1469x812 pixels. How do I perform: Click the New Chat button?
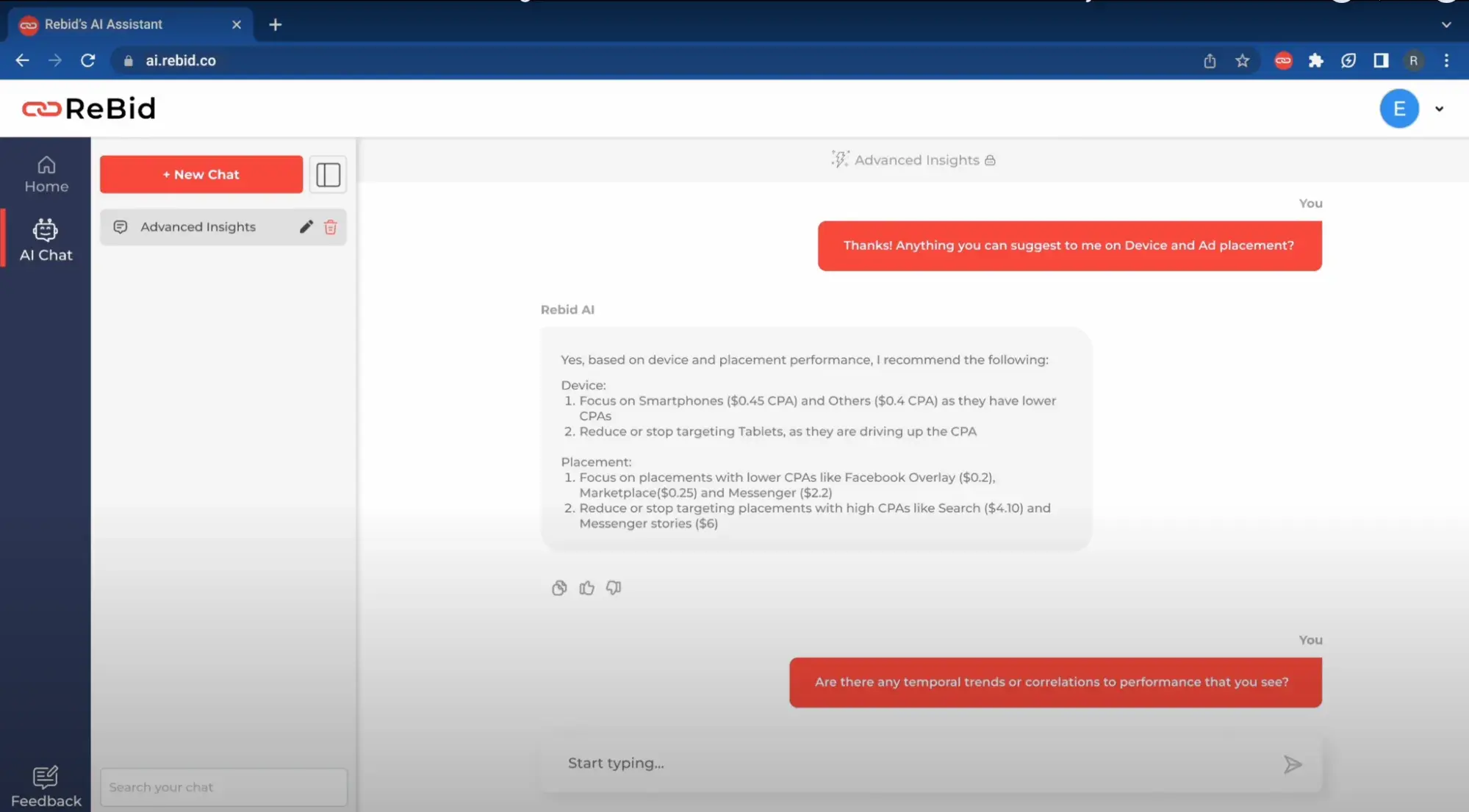point(201,173)
